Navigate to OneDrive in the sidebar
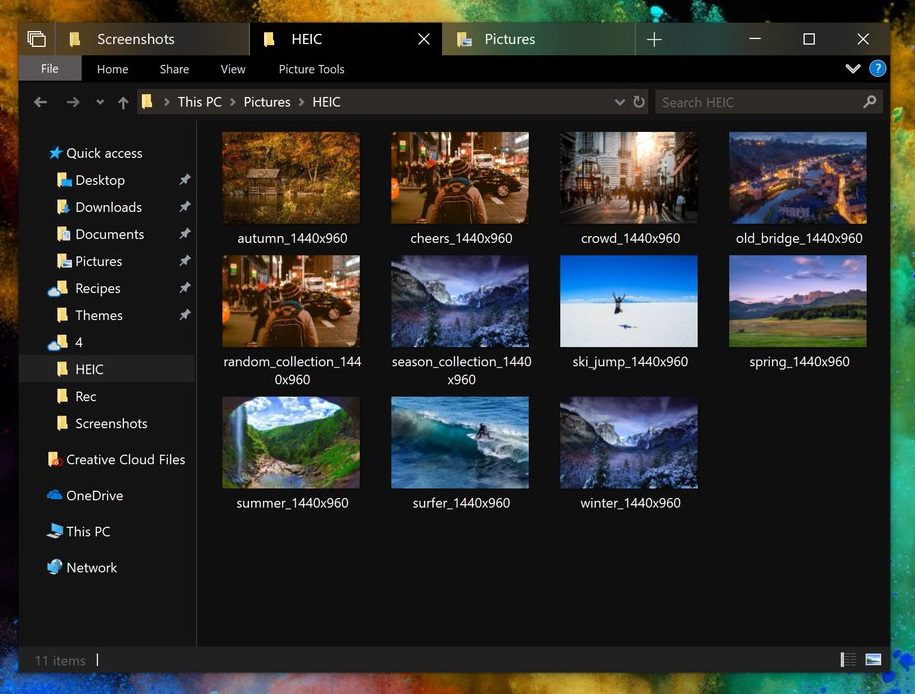Image resolution: width=915 pixels, height=694 pixels. [91, 495]
